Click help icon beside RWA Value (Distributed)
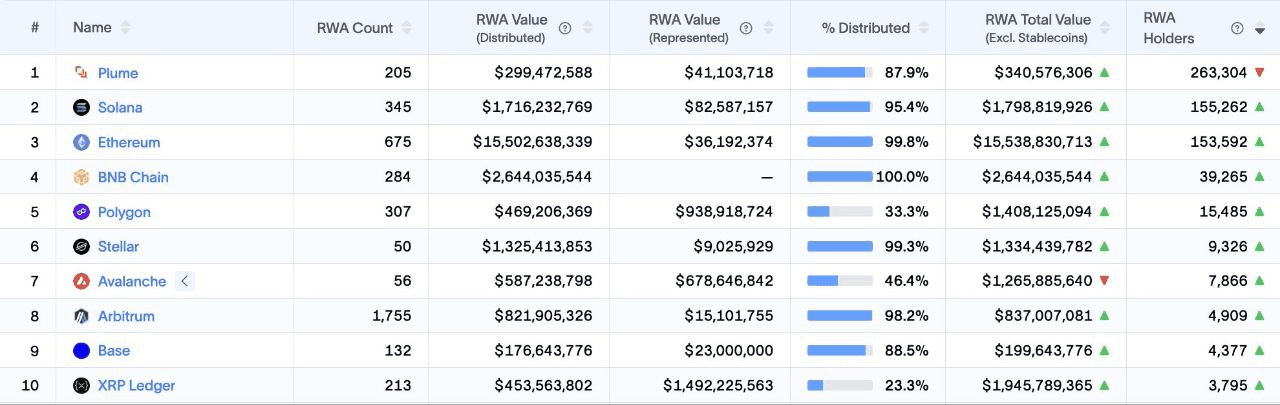The width and height of the screenshot is (1280, 405). (565, 28)
